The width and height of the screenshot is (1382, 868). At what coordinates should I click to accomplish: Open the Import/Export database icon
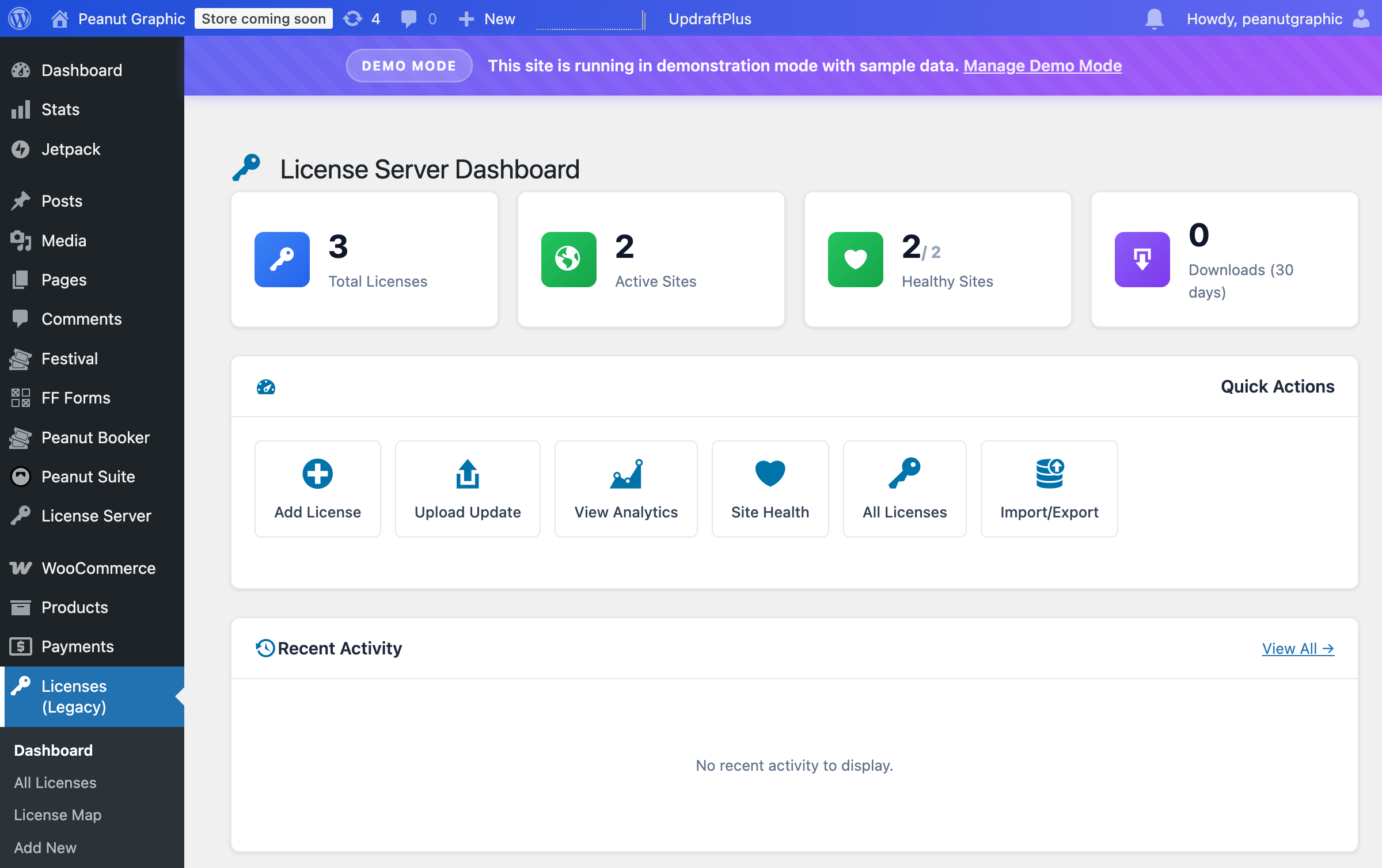click(x=1049, y=473)
